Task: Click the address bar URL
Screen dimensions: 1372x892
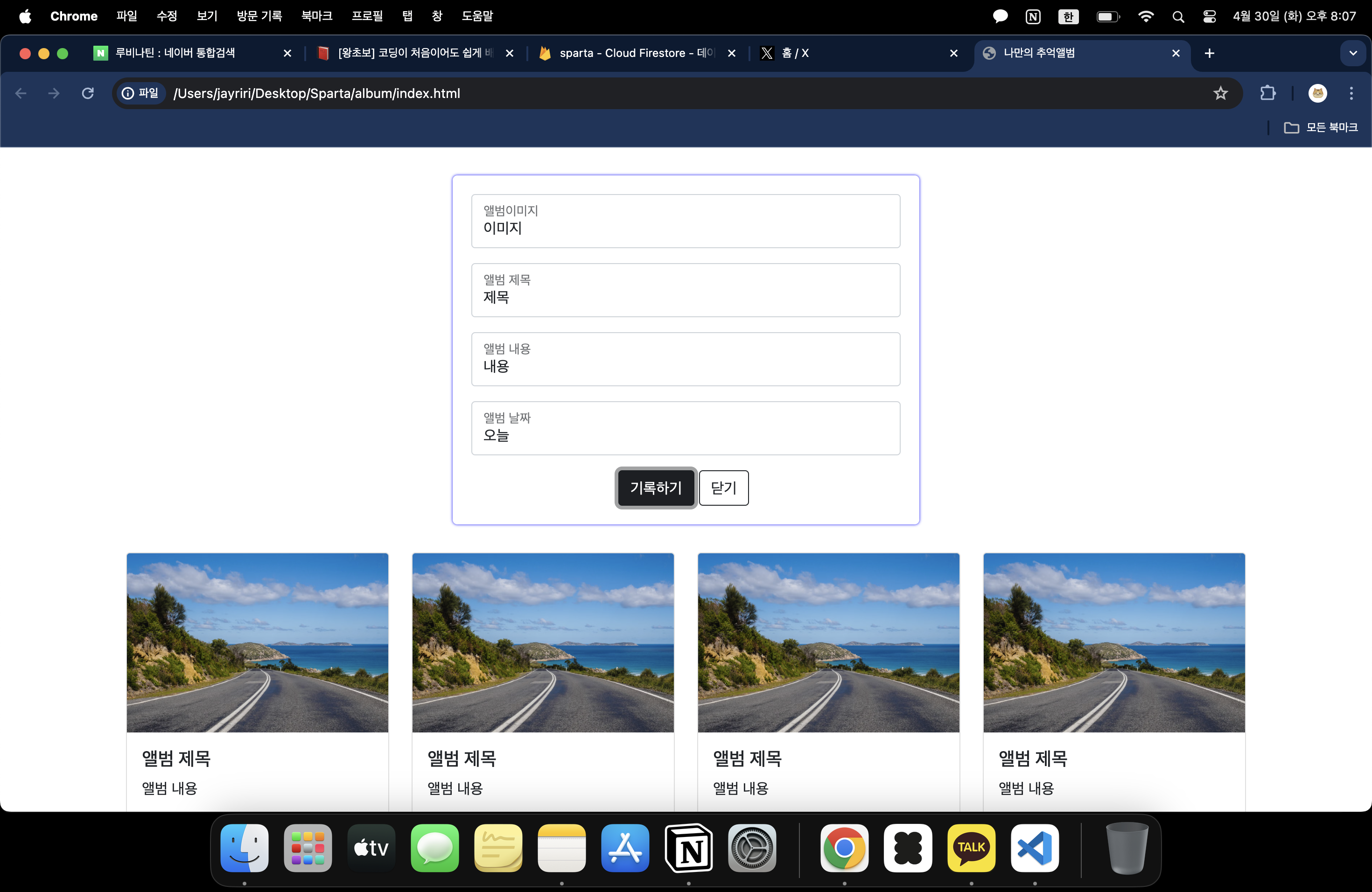Action: click(x=316, y=93)
